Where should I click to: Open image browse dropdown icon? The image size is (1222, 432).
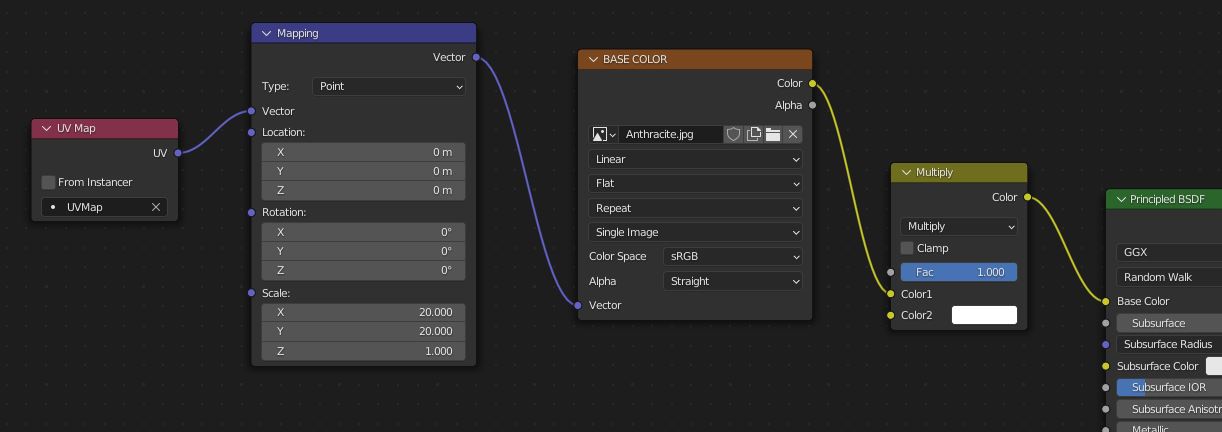[603, 134]
